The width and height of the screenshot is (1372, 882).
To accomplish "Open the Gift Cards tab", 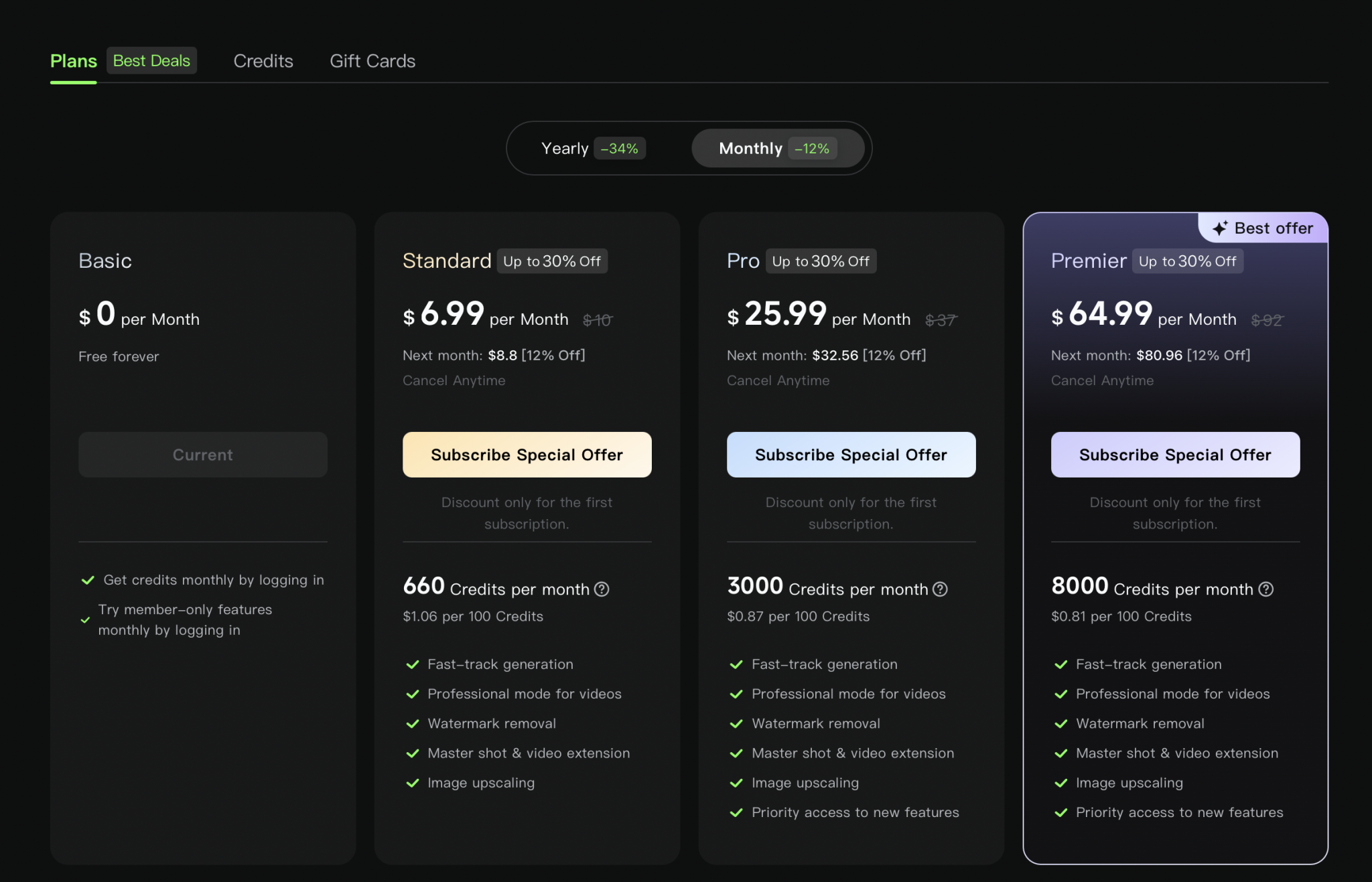I will click(x=372, y=61).
